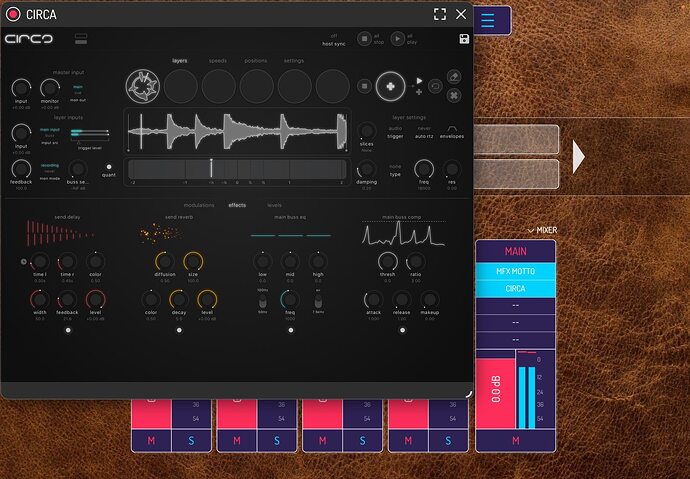Click the clear layer X icon
Screen dimensions: 690x479
[454, 95]
